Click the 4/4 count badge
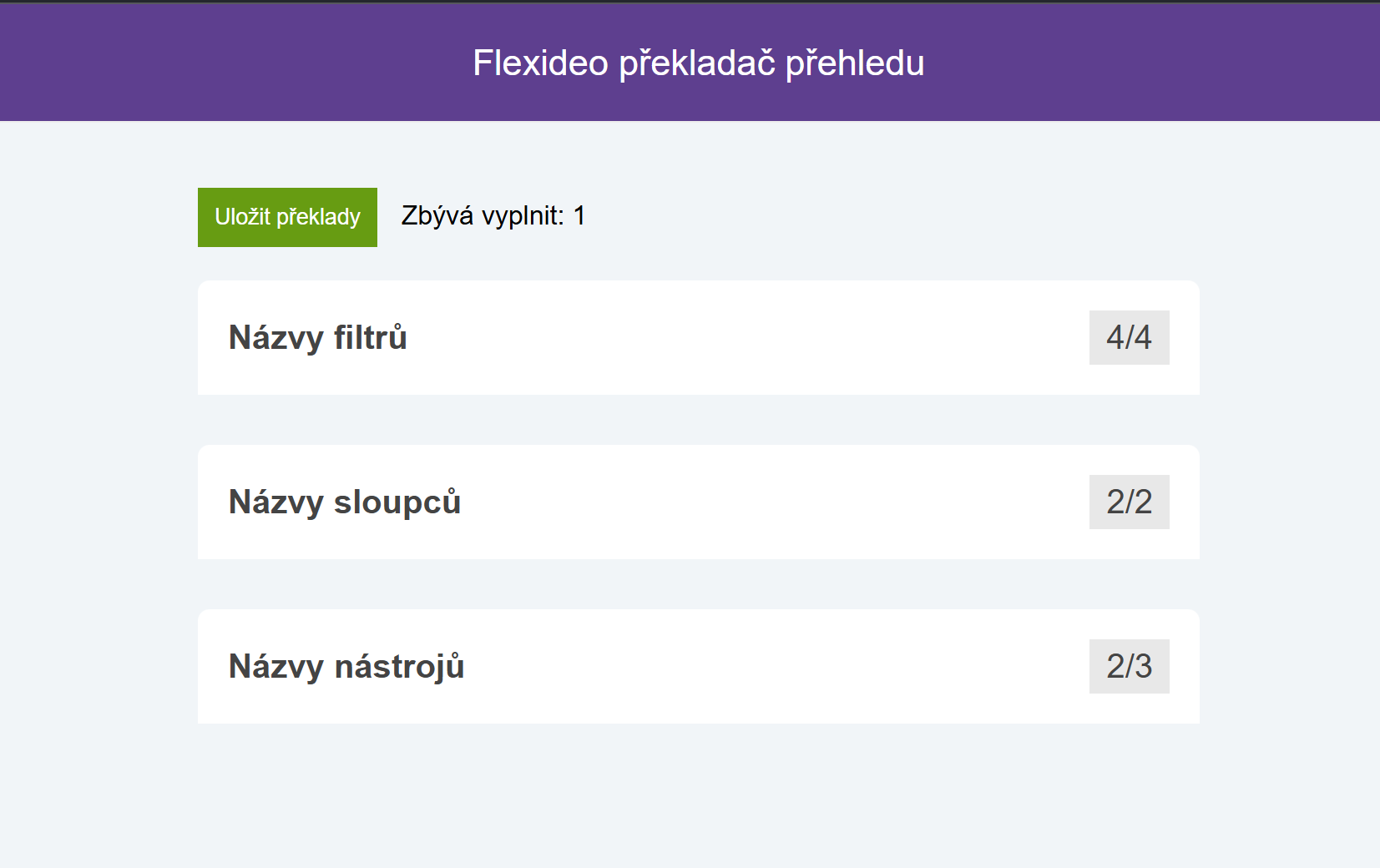This screenshot has height=868, width=1380. point(1129,337)
